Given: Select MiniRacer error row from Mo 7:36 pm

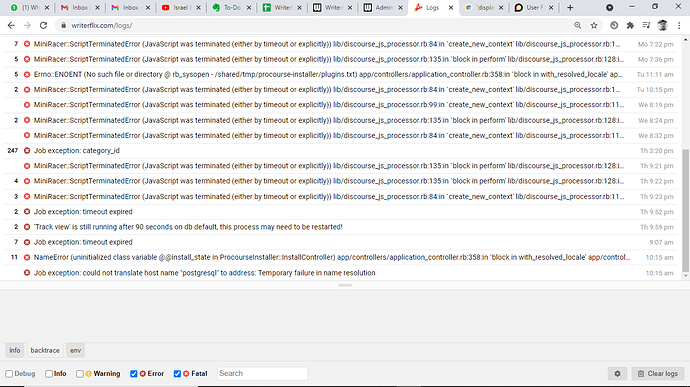Looking at the screenshot, I should [340, 59].
